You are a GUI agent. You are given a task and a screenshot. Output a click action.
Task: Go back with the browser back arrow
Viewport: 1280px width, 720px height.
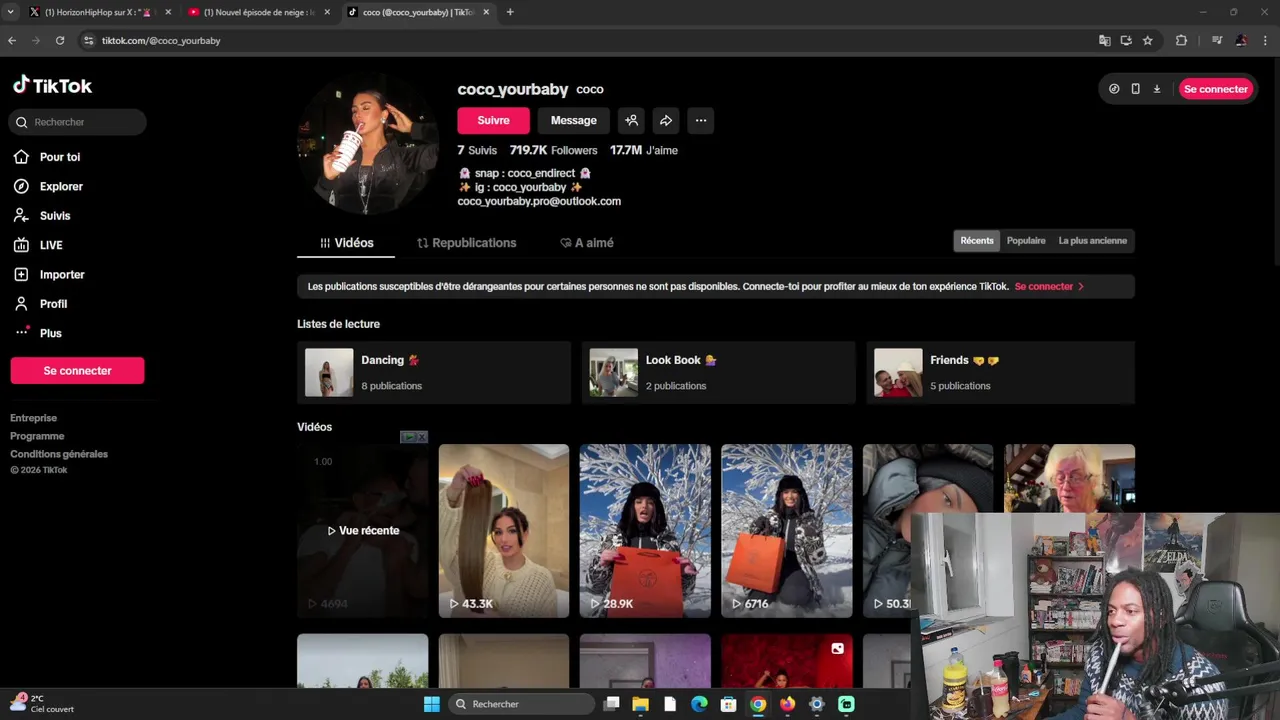12,40
